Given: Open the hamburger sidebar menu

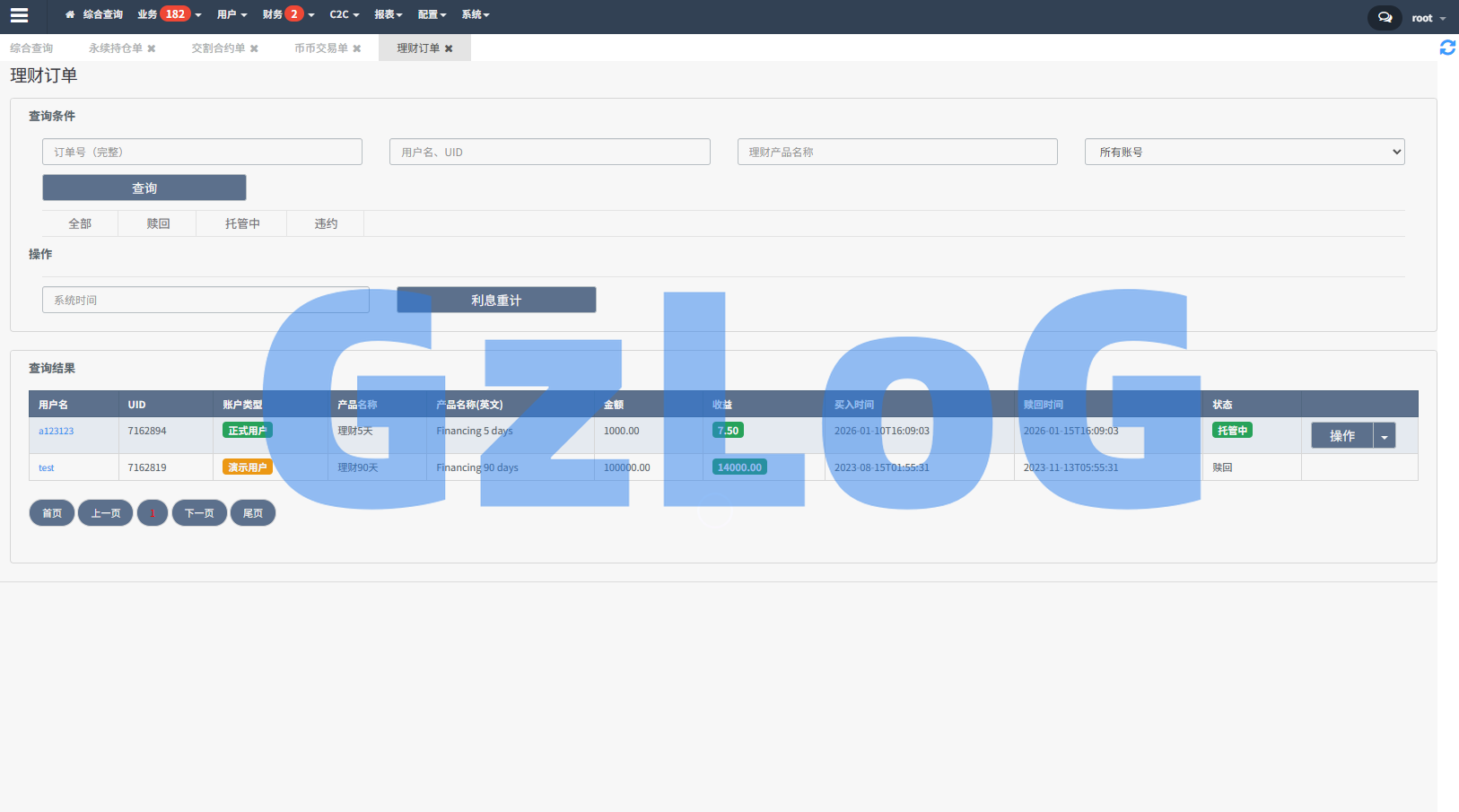Looking at the screenshot, I should (x=19, y=15).
